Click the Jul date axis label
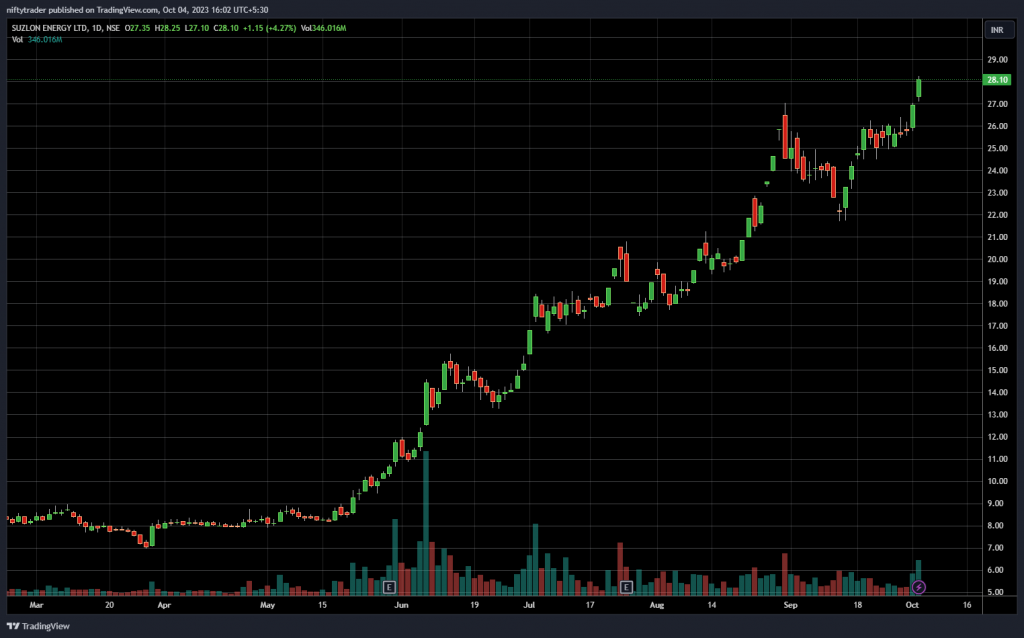 click(528, 605)
